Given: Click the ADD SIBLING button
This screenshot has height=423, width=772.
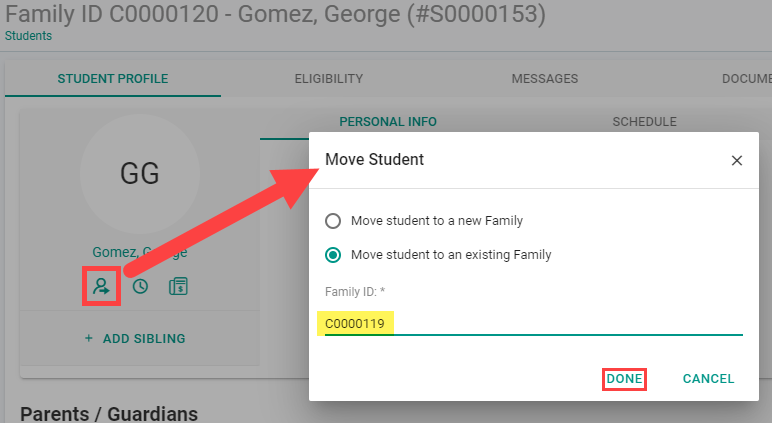Looking at the screenshot, I should [x=135, y=338].
